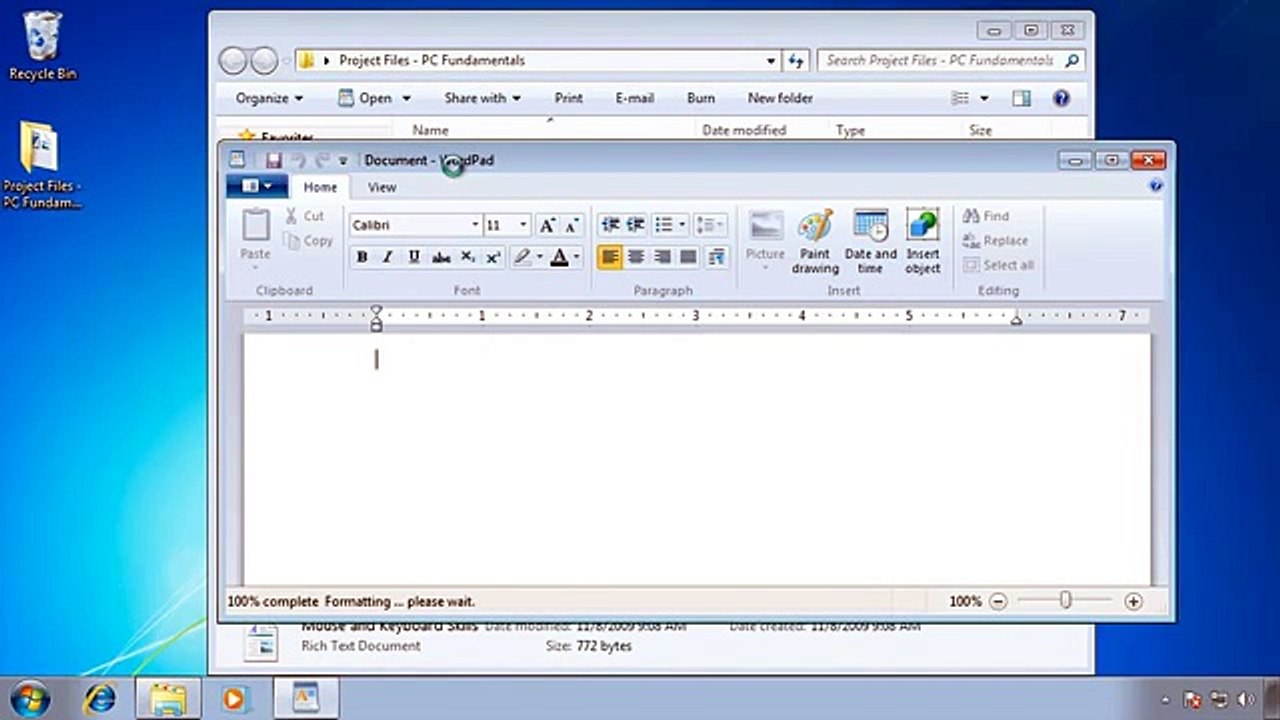
Task: Toggle Subscript formatting
Action: tap(467, 257)
